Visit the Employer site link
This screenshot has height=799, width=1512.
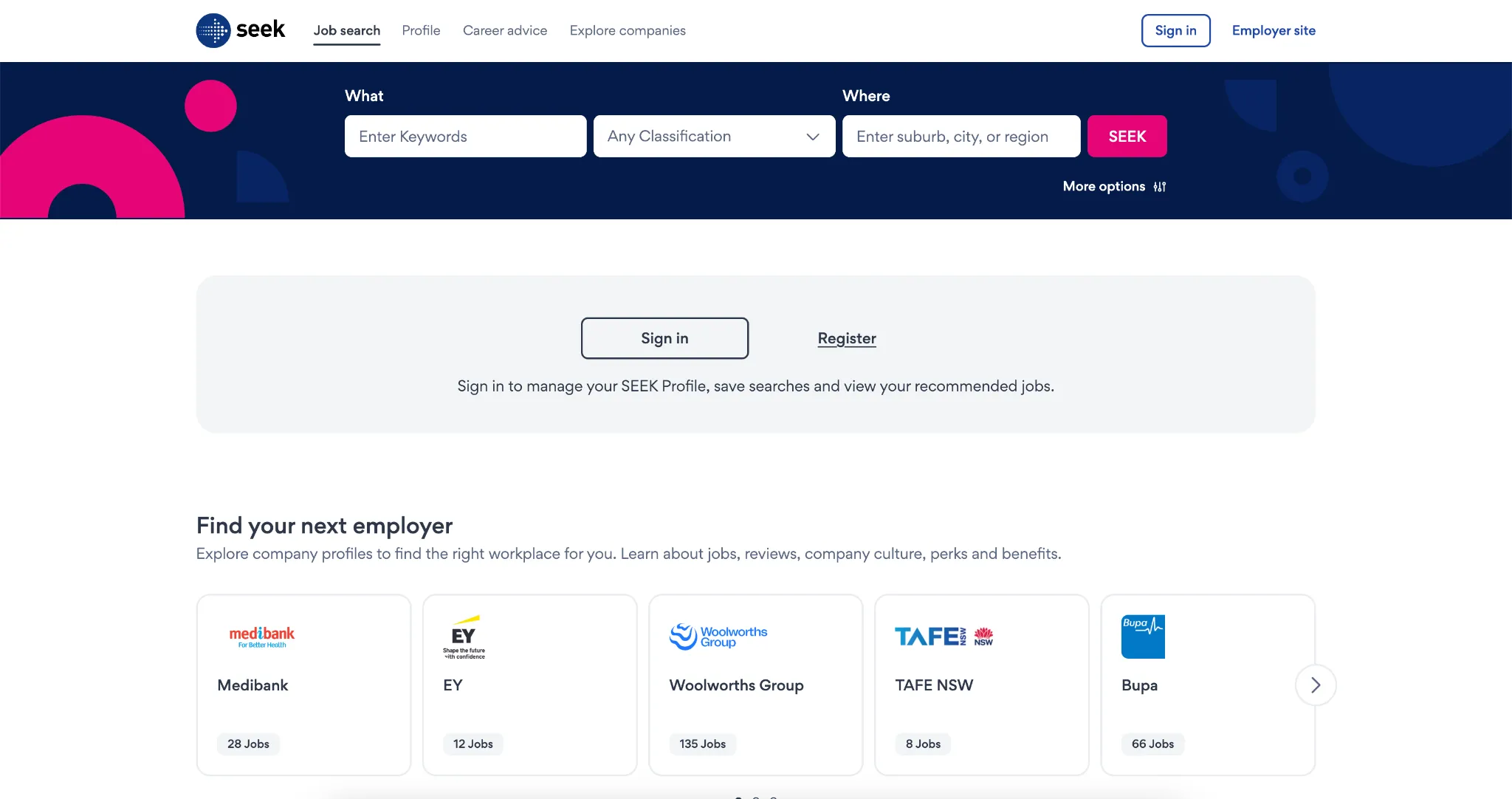pos(1274,30)
